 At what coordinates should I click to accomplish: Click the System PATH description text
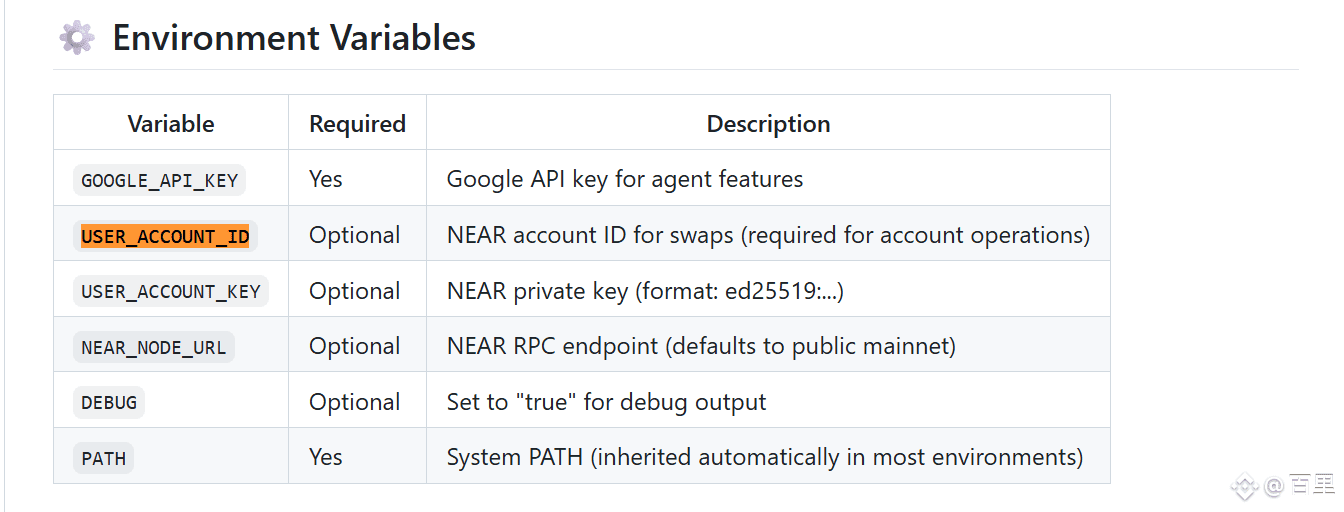tap(765, 458)
